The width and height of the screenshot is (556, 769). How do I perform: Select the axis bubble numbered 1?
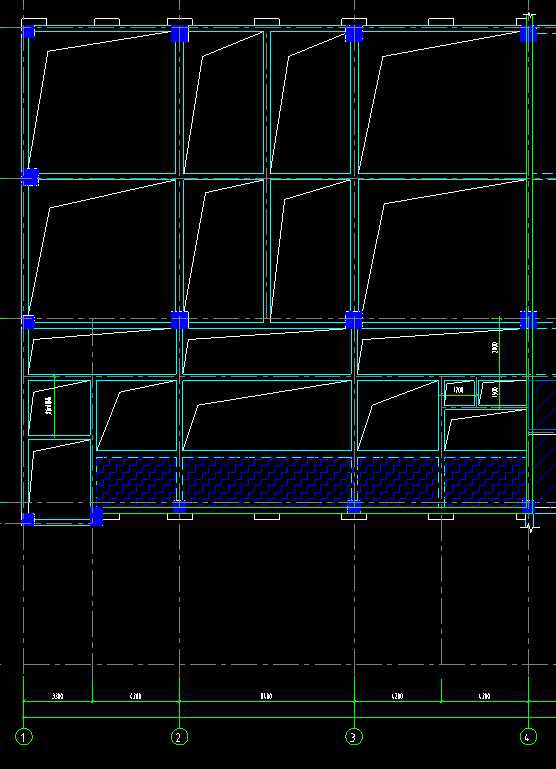[24, 736]
